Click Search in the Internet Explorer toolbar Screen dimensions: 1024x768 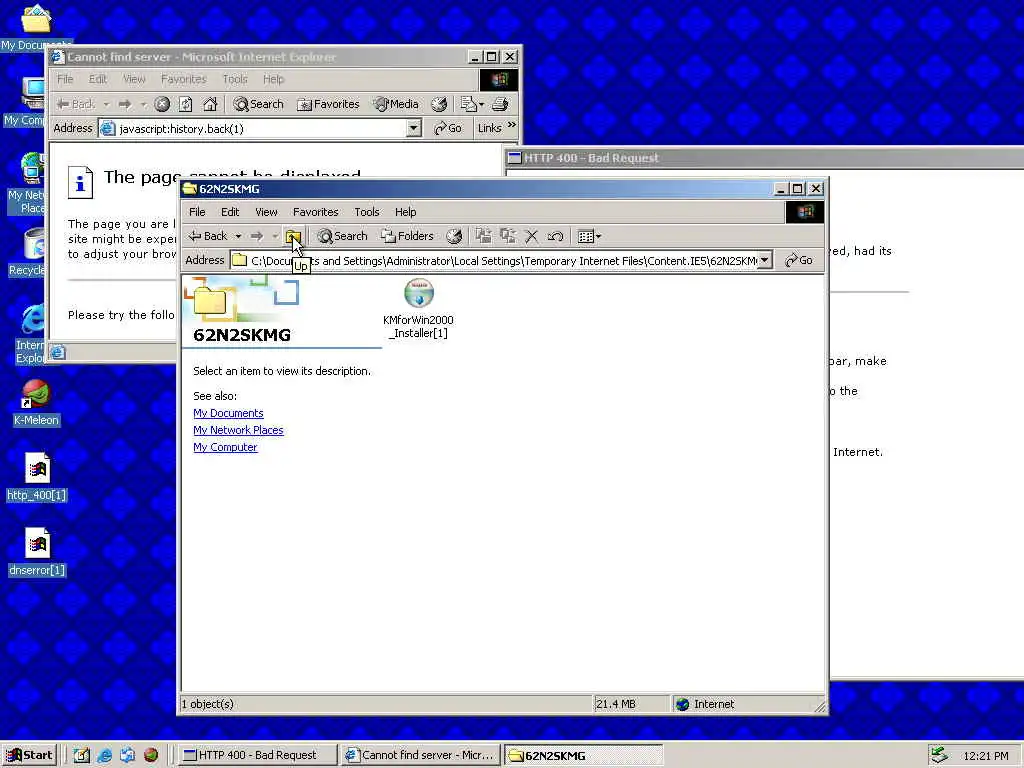click(x=258, y=104)
